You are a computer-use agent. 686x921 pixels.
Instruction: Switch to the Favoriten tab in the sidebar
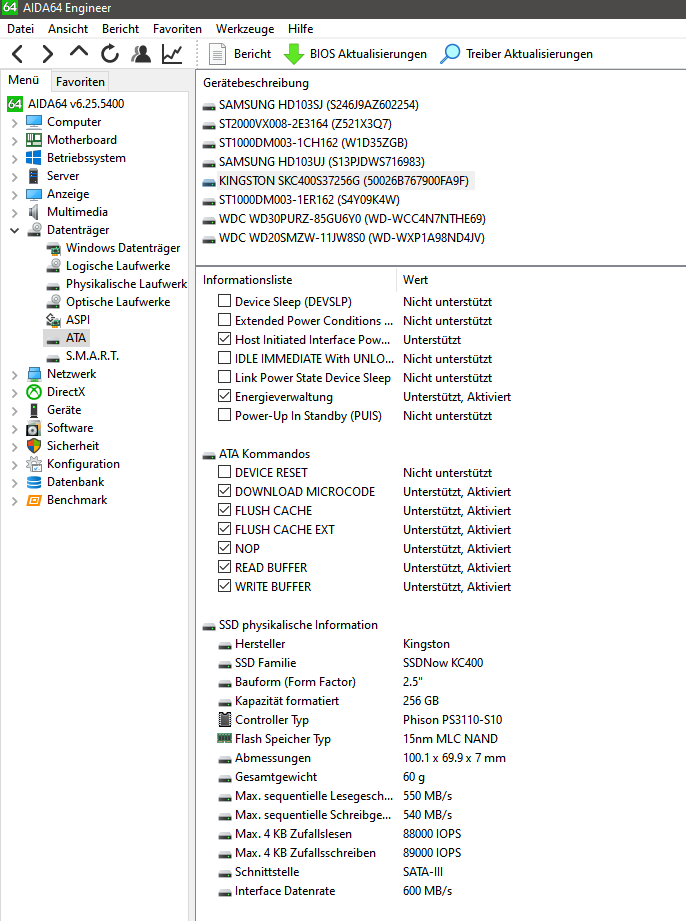[80, 82]
